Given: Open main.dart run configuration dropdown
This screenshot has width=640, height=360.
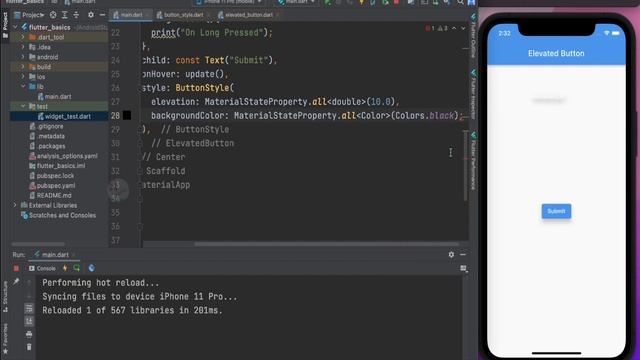Looking at the screenshot, I should point(297,2).
